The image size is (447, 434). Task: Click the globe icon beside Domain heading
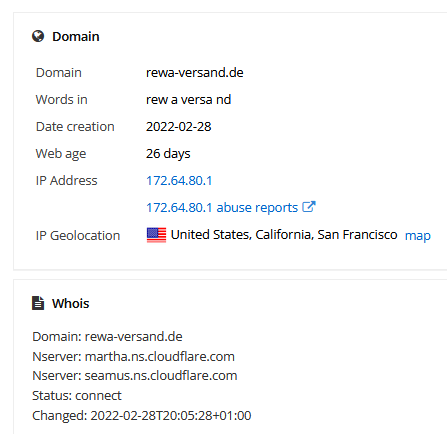pos(38,36)
